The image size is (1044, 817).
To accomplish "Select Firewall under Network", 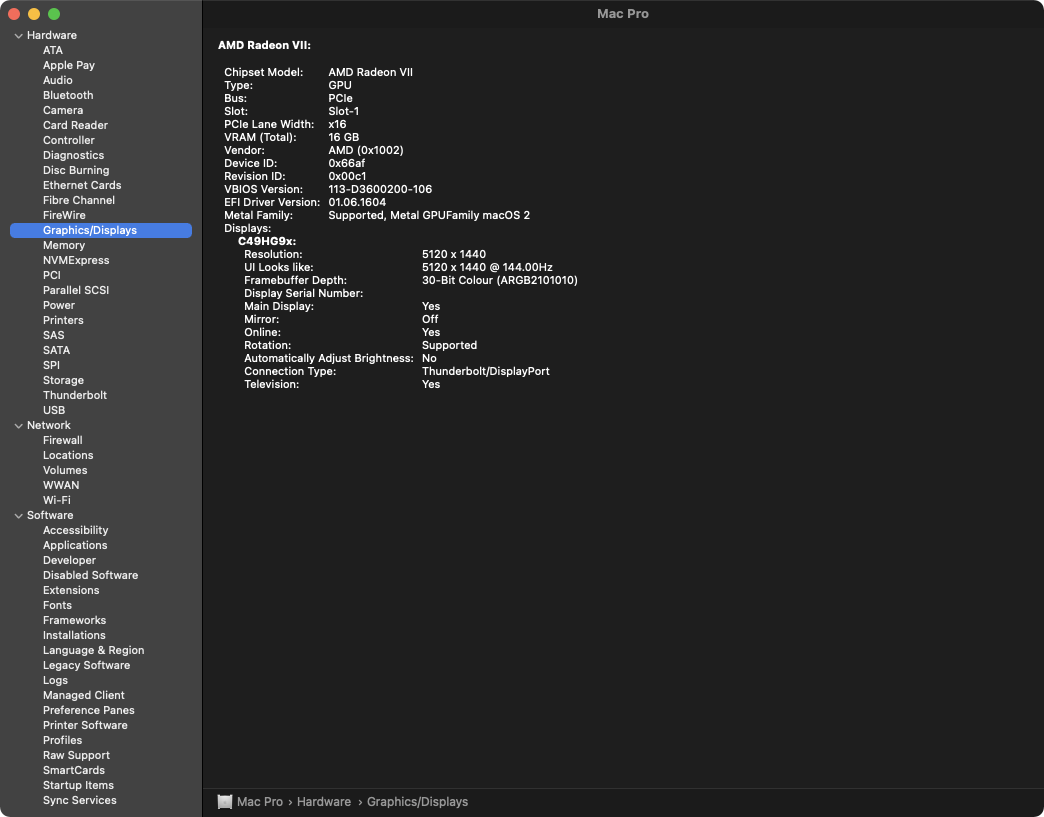I will coord(63,440).
